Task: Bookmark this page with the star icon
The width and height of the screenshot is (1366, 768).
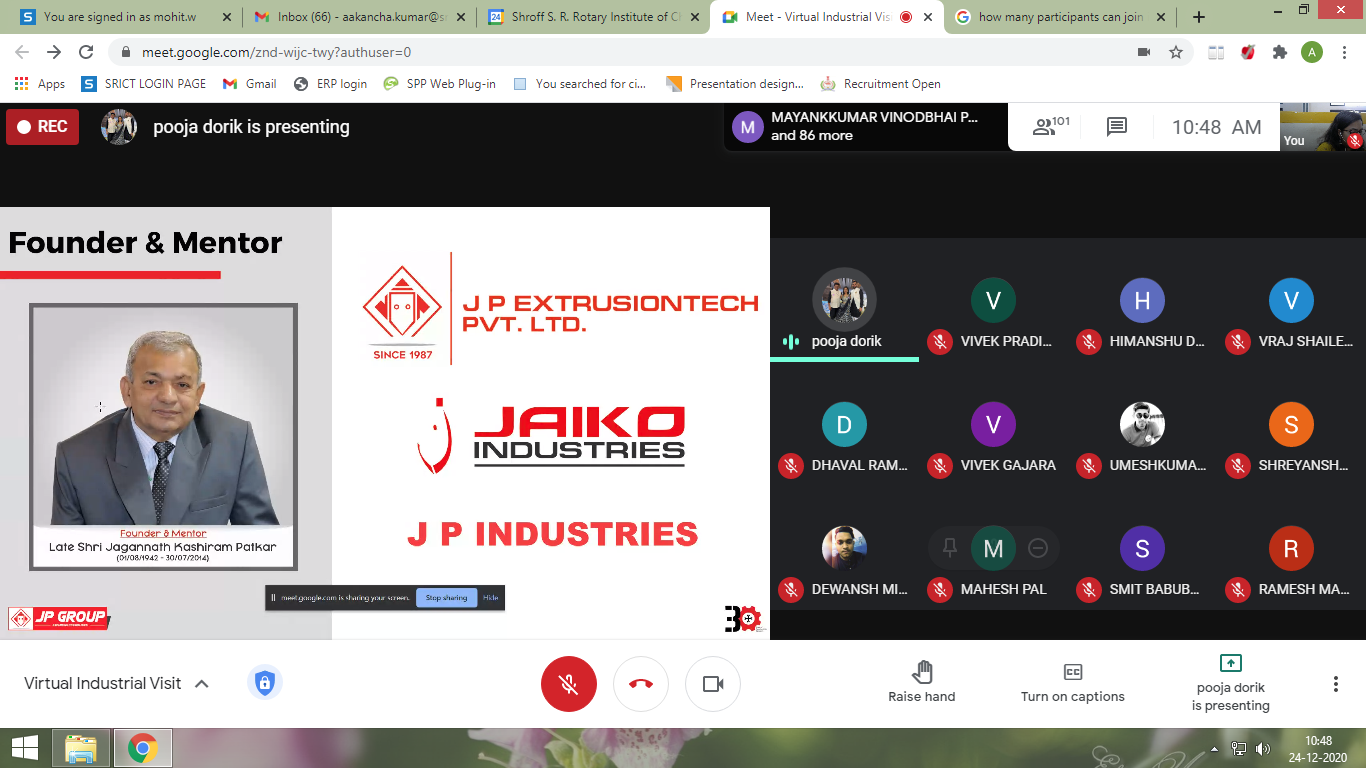Action: coord(1176,52)
